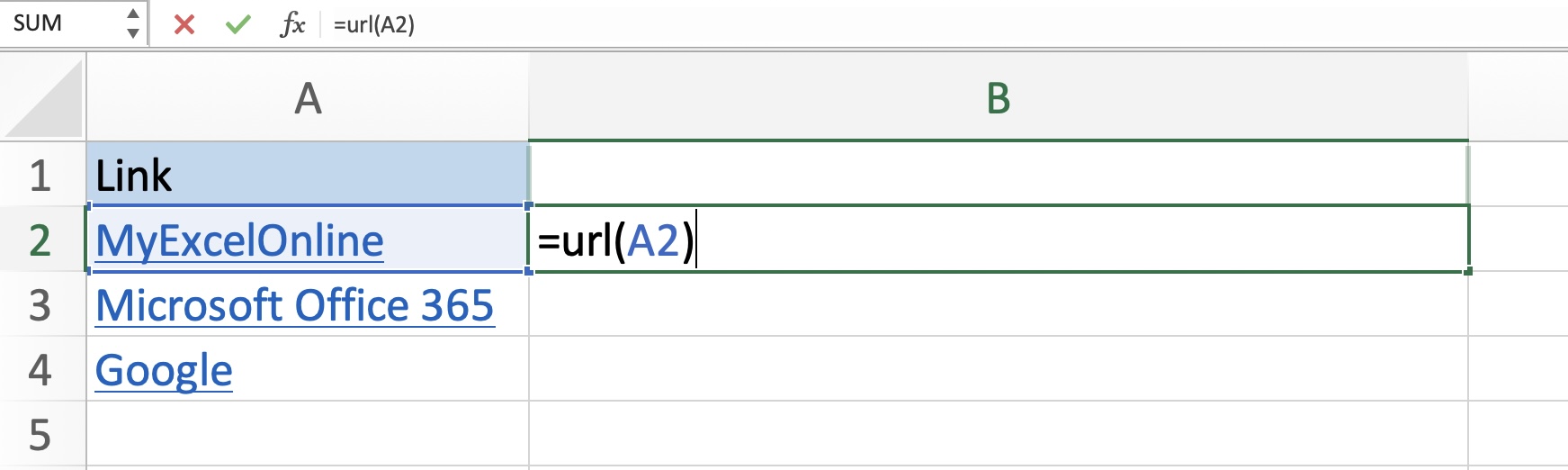Select row 5 header

[x=42, y=435]
